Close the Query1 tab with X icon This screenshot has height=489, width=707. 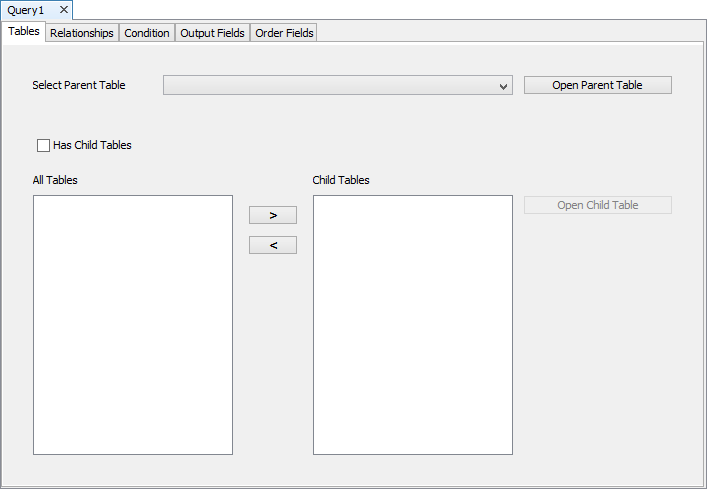click(64, 10)
